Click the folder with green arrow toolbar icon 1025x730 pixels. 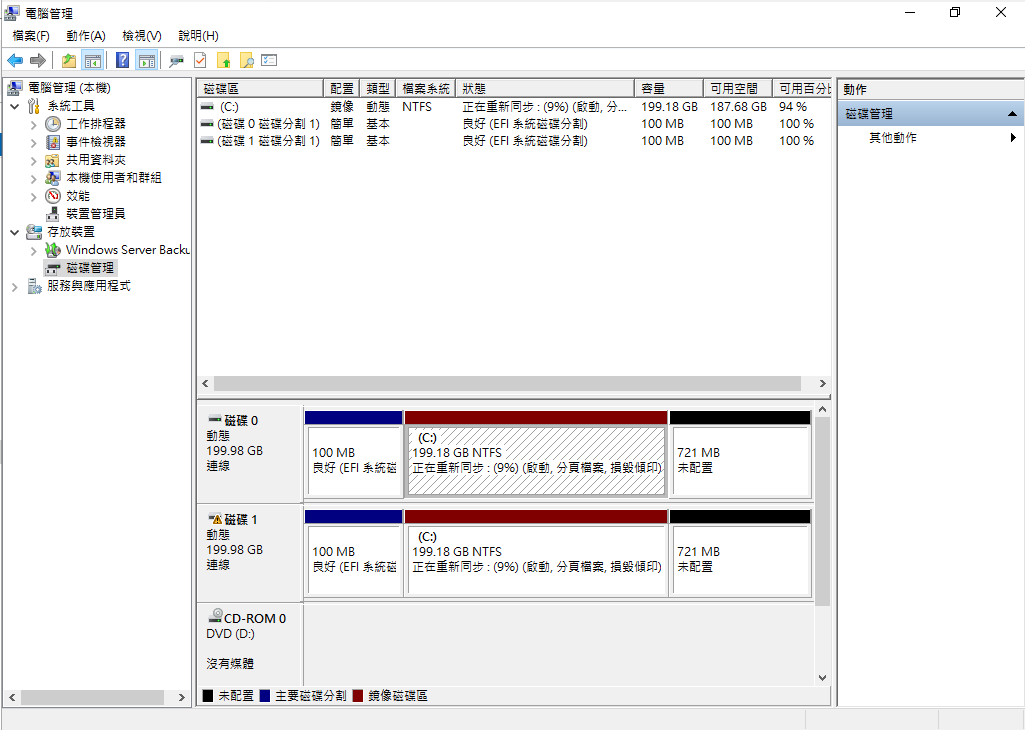click(224, 61)
